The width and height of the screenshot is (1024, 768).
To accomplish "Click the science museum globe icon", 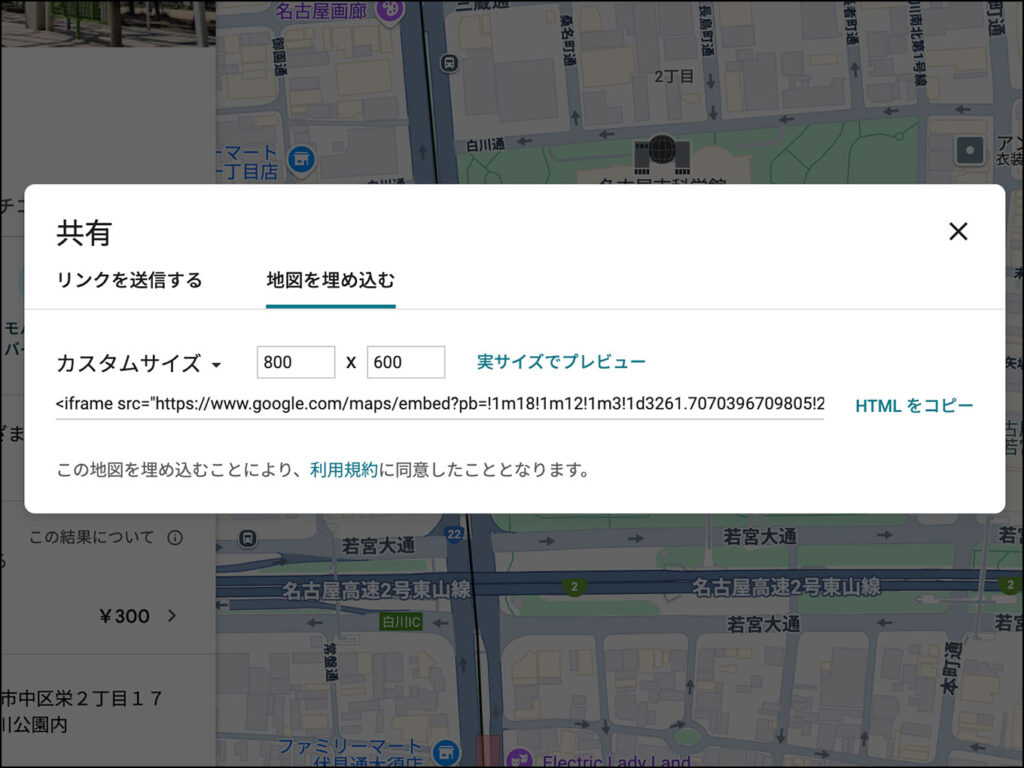I will (x=661, y=153).
